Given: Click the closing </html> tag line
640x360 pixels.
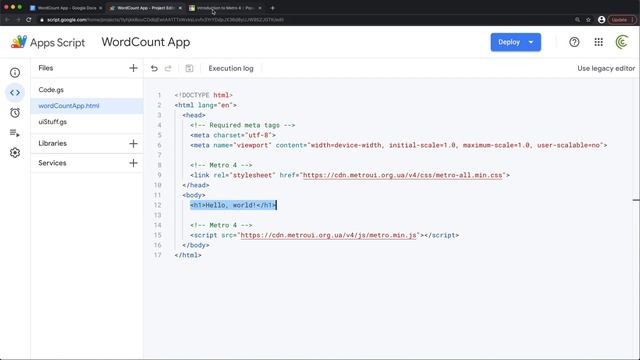Looking at the screenshot, I should [188, 255].
